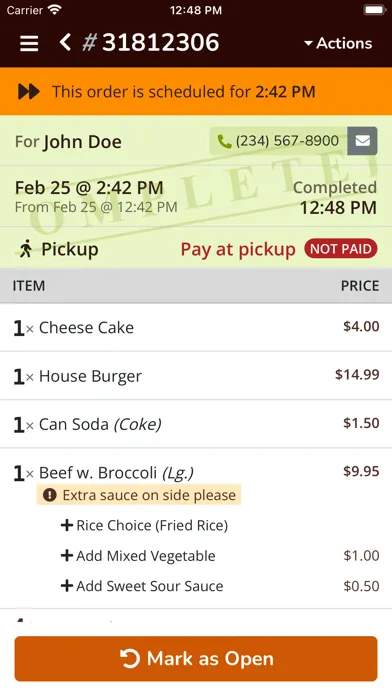Tap plus icon beside Add Mixed Vegetable

pos(67,556)
